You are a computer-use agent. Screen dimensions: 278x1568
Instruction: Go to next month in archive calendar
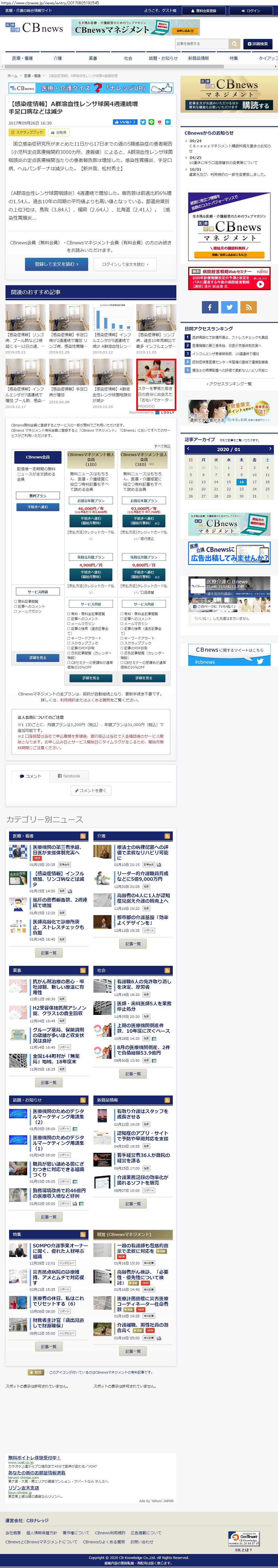tap(269, 449)
